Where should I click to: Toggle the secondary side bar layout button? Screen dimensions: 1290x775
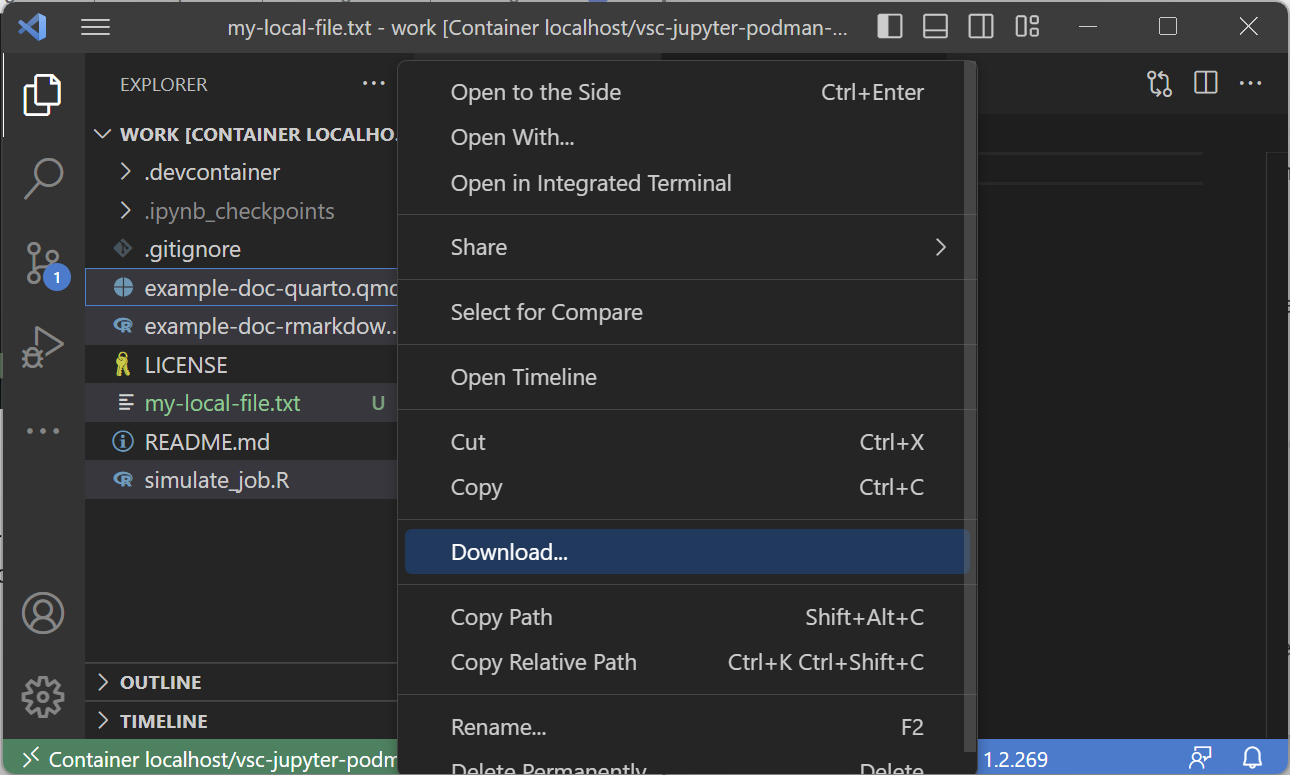click(981, 27)
